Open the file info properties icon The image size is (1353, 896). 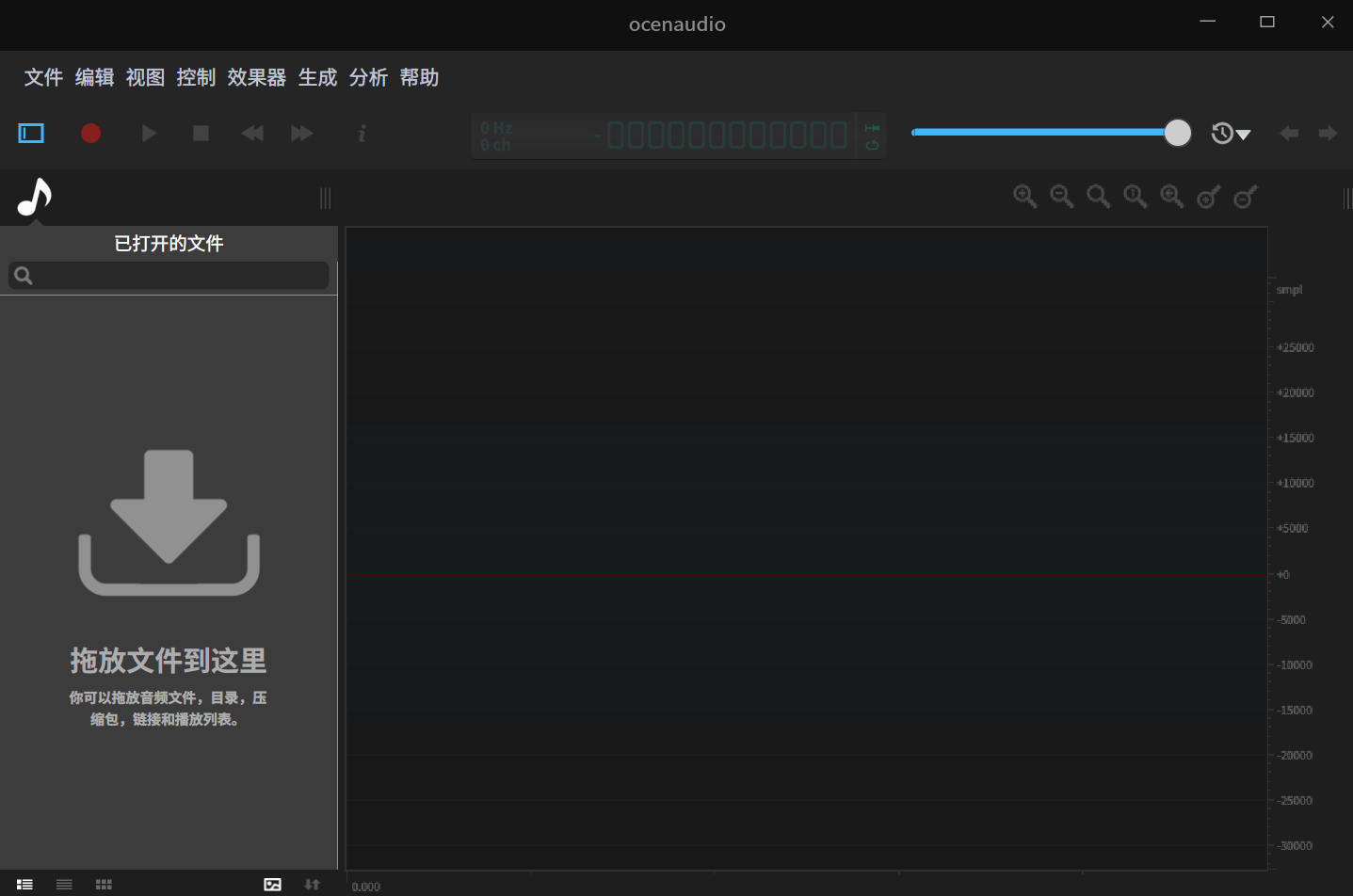[x=362, y=134]
